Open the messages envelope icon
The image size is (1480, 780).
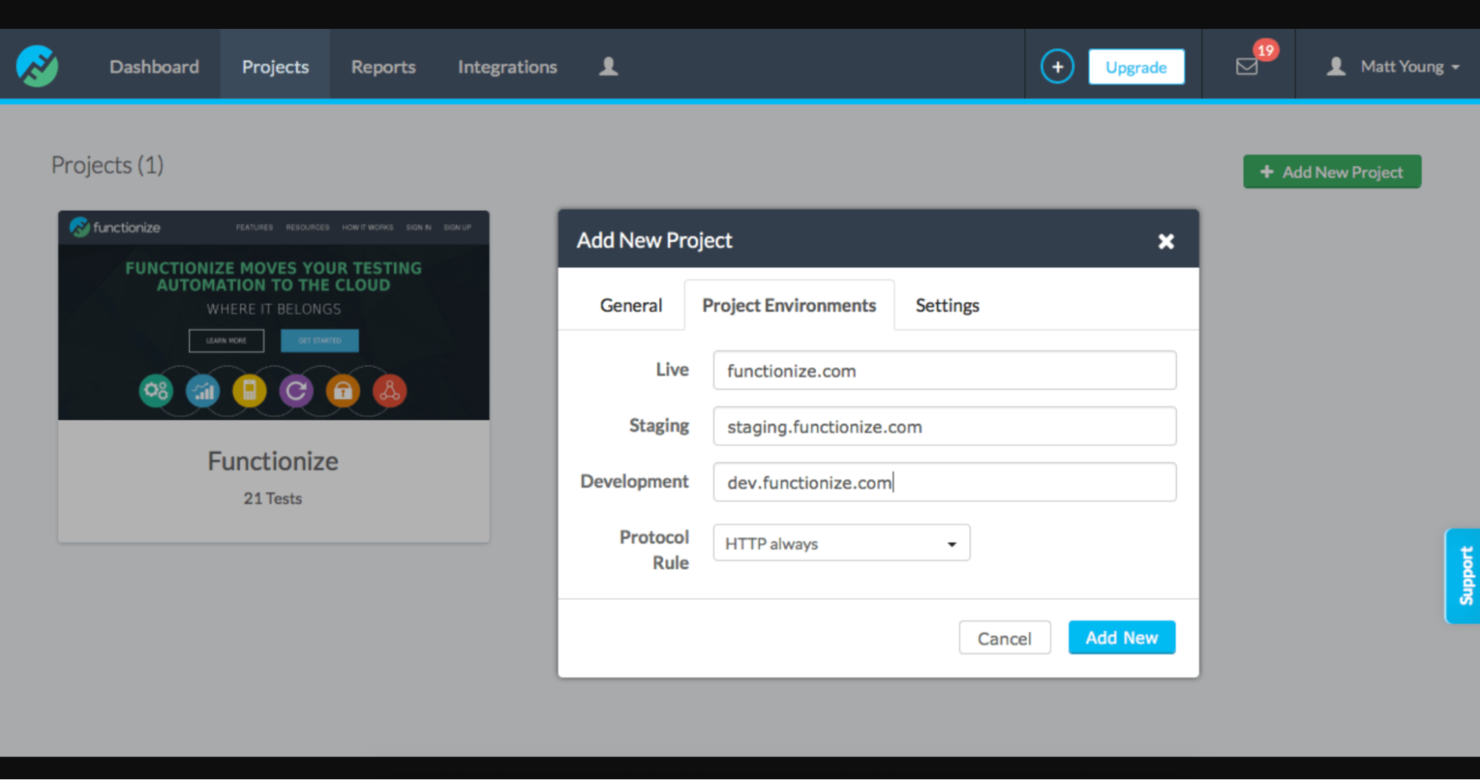(1246, 66)
